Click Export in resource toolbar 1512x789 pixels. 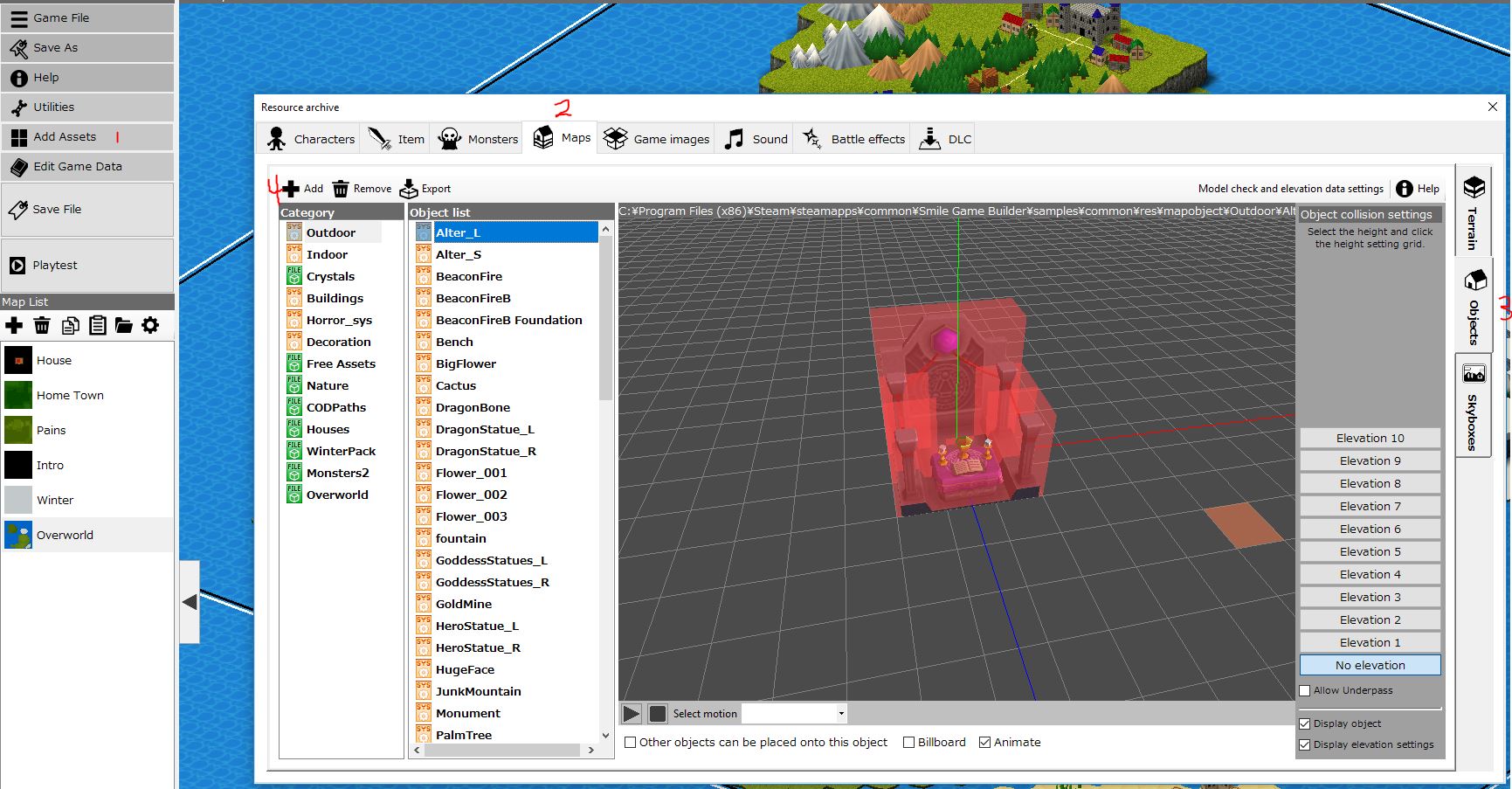pyautogui.click(x=425, y=189)
